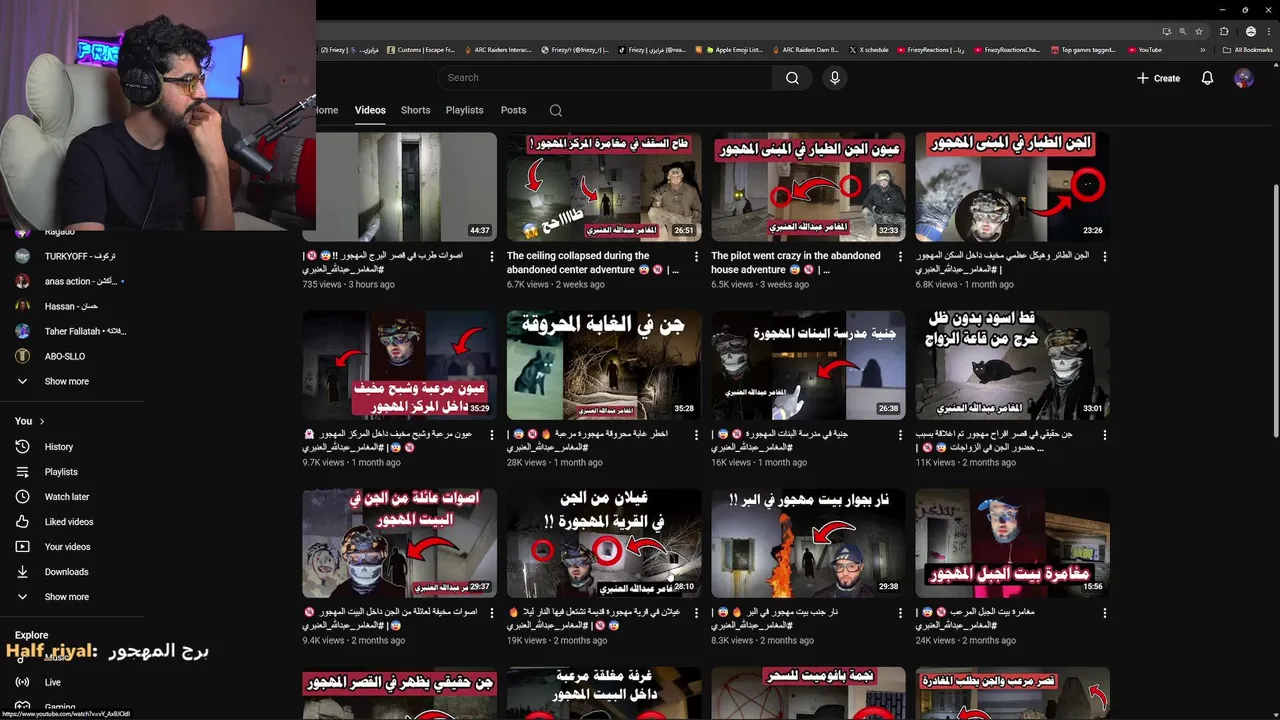This screenshot has height=720, width=1280.
Task: Open the notifications bell
Action: [1207, 78]
